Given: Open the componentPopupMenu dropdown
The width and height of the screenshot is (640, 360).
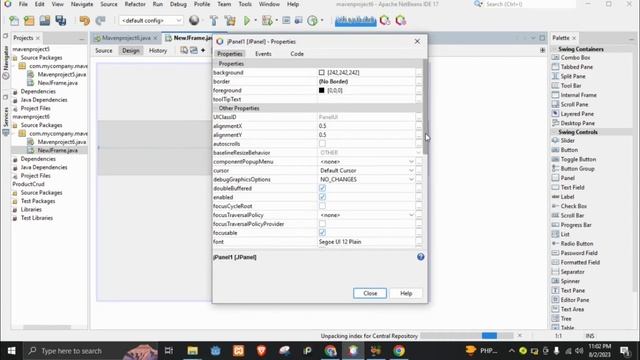Looking at the screenshot, I should pyautogui.click(x=411, y=162).
